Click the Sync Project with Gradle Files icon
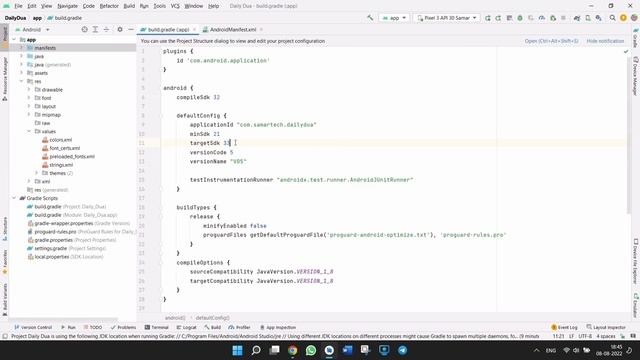640x360 pixels. pyautogui.click(x=577, y=18)
